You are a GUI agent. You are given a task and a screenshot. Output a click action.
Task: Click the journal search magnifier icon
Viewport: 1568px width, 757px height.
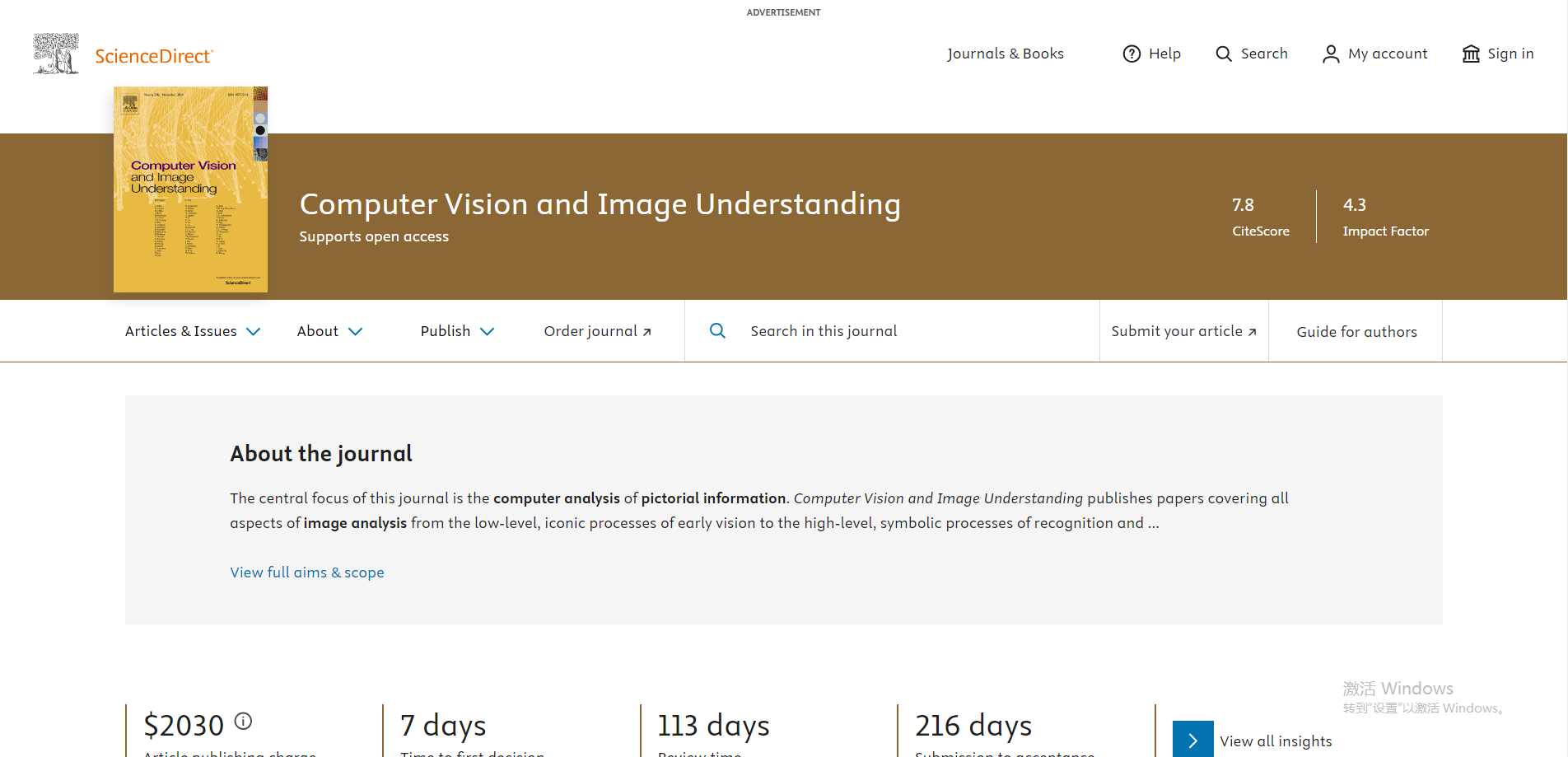tap(717, 331)
